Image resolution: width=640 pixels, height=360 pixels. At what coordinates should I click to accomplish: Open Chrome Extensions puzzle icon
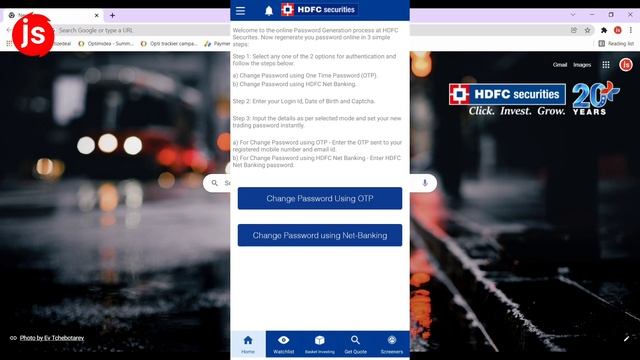pyautogui.click(x=604, y=30)
